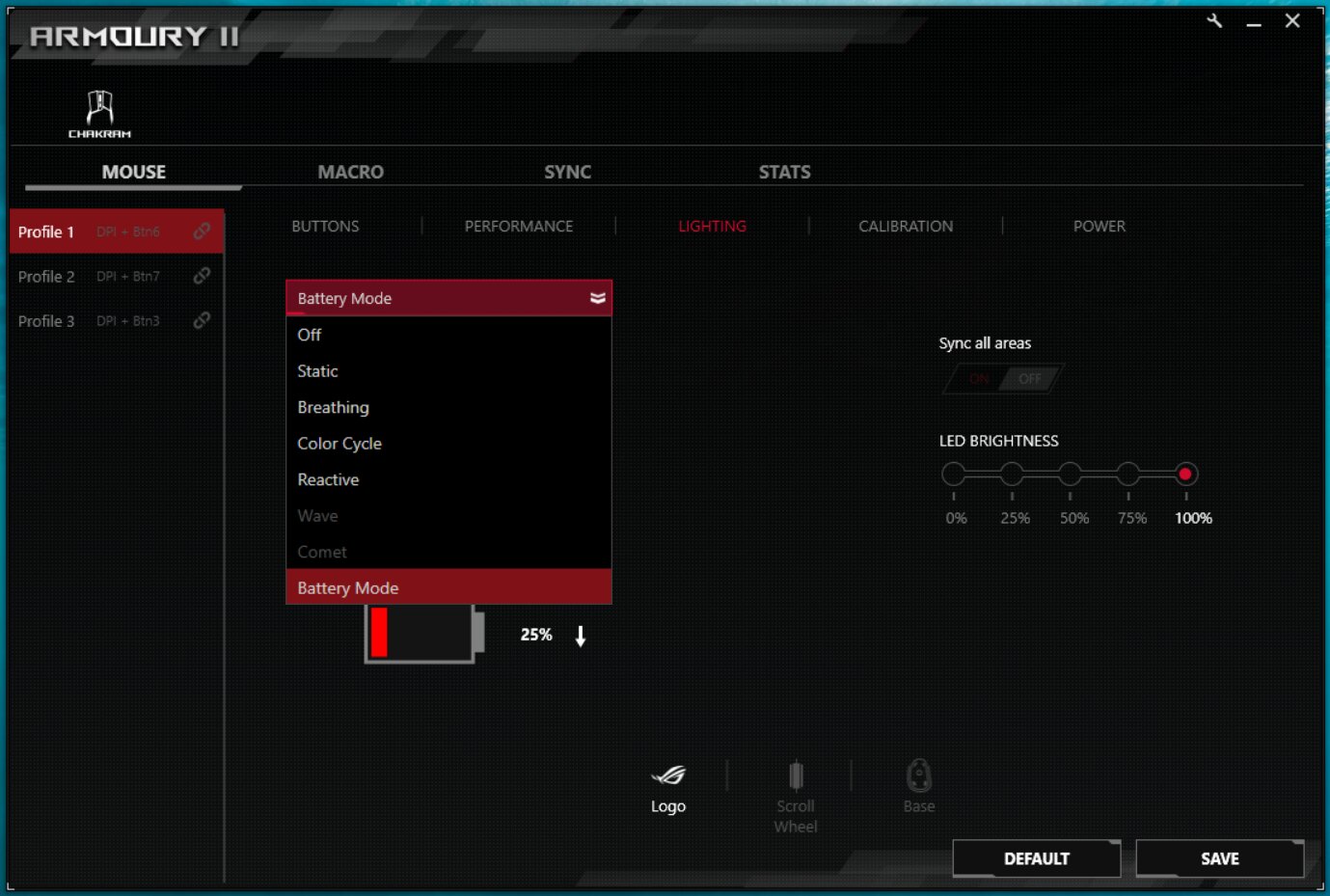Click the 'DPI + Btn7' shortcut text
The height and width of the screenshot is (896, 1330).
click(128, 276)
